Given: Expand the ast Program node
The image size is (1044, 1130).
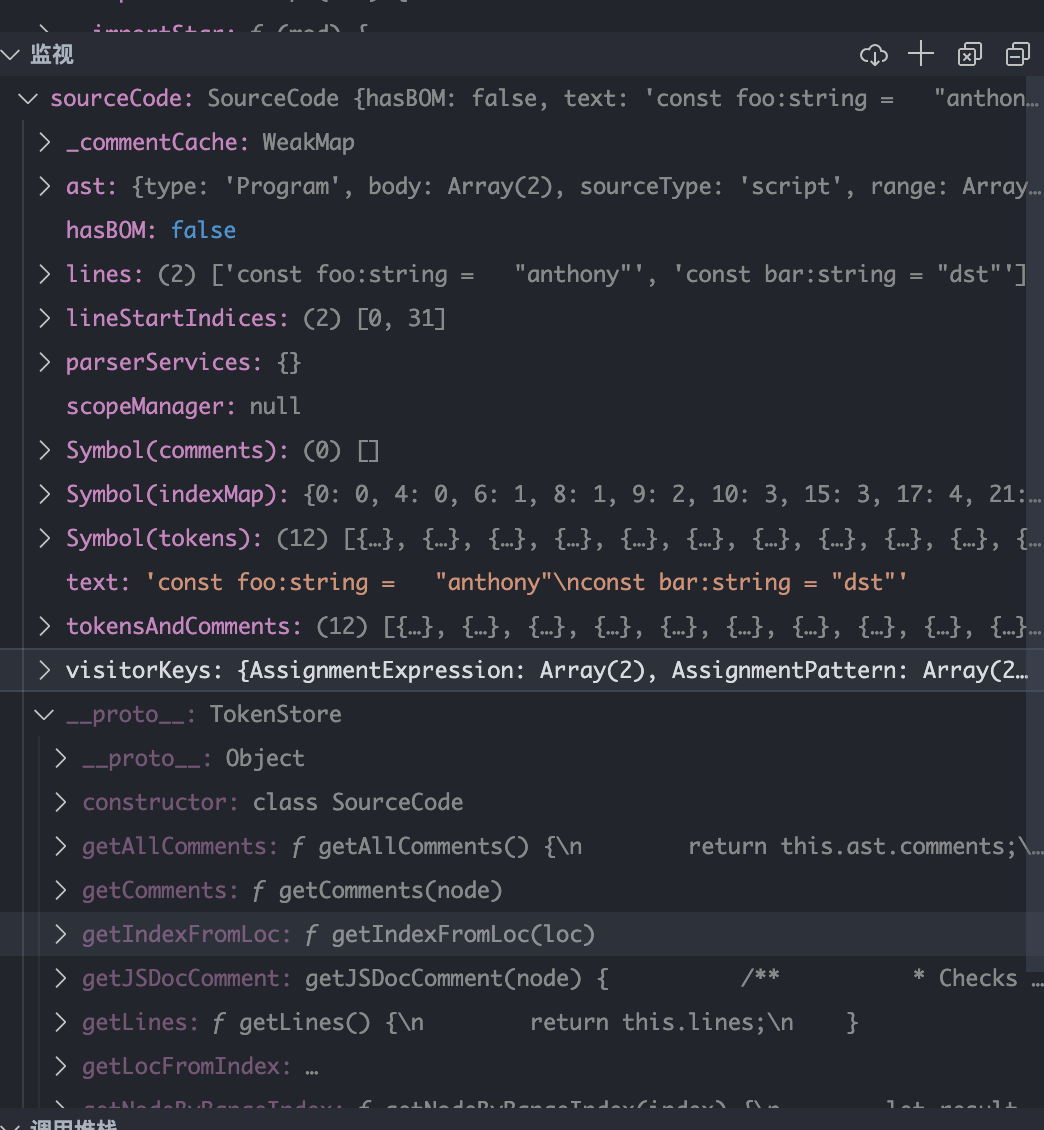Looking at the screenshot, I should pos(45,186).
